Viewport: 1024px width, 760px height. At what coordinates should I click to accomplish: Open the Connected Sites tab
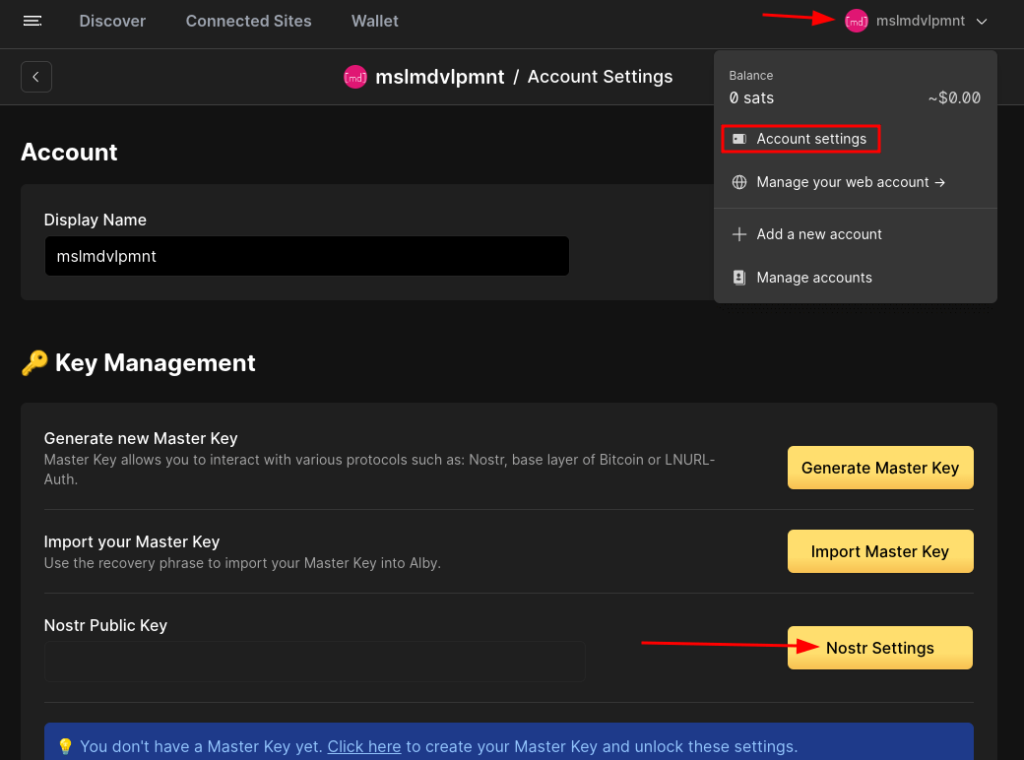[249, 21]
